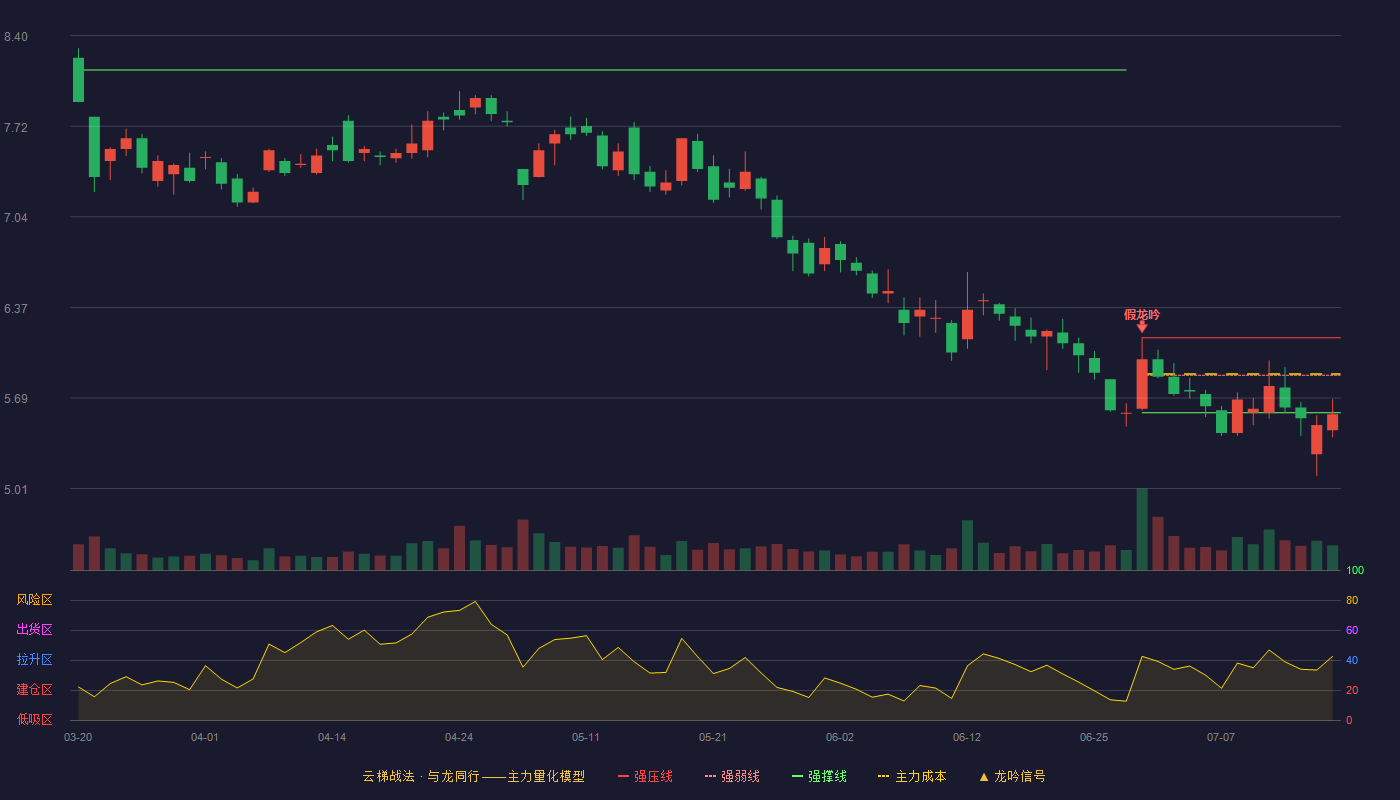Click the 06-02 date axis label

(x=840, y=737)
